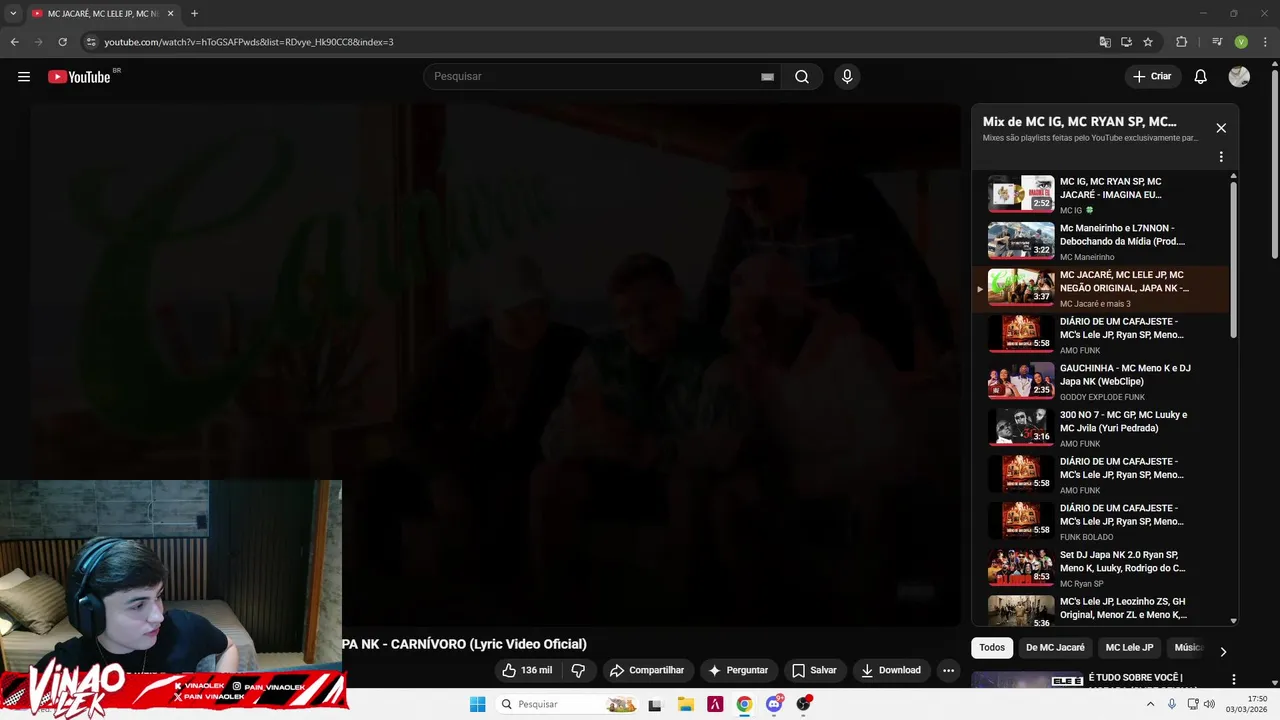
Task: Select the De MC Jacaré chip
Action: (1055, 648)
